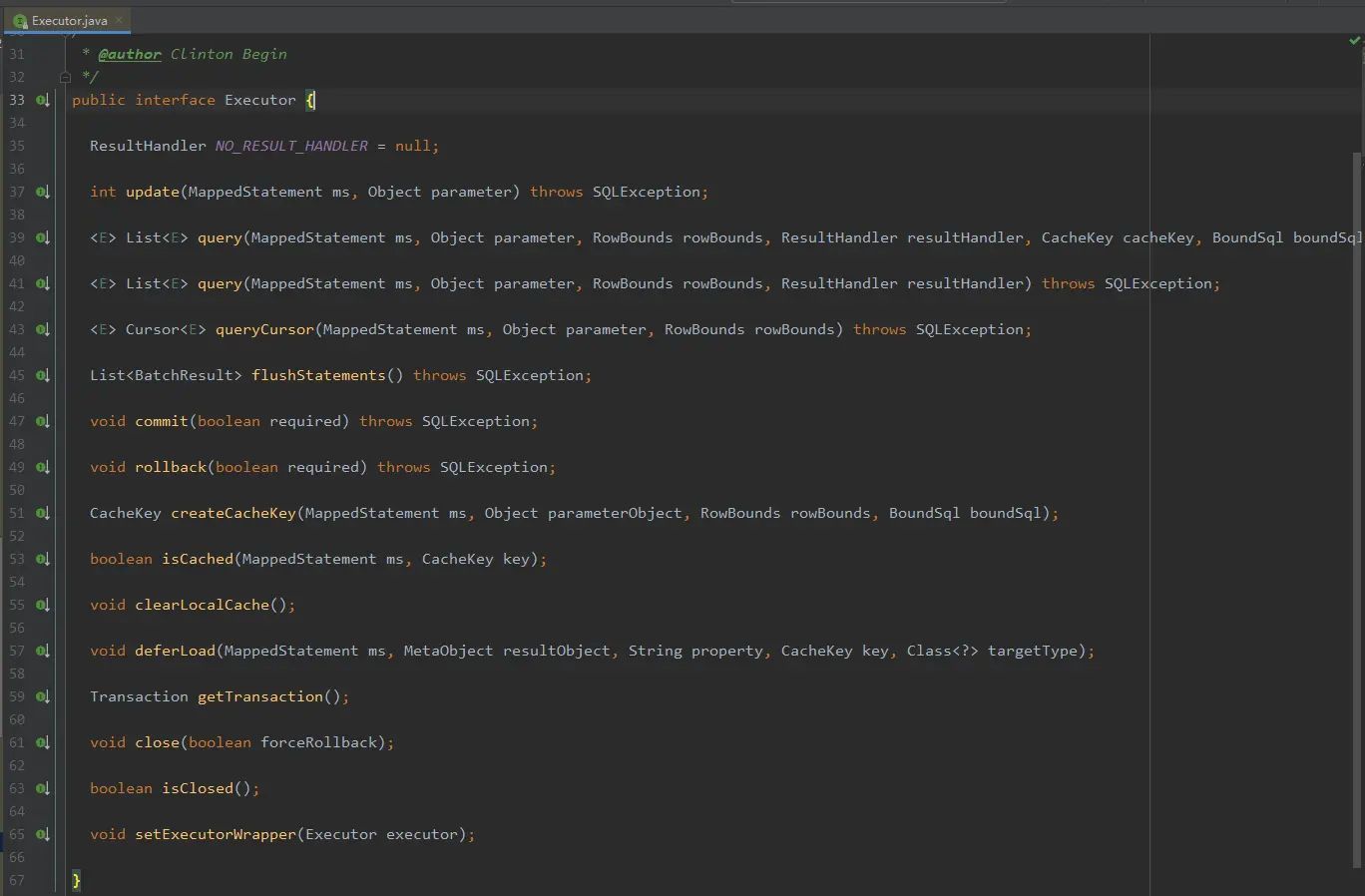Screen dimensions: 1365x896
Task: Click gutter icon beside close method
Action: point(43,742)
